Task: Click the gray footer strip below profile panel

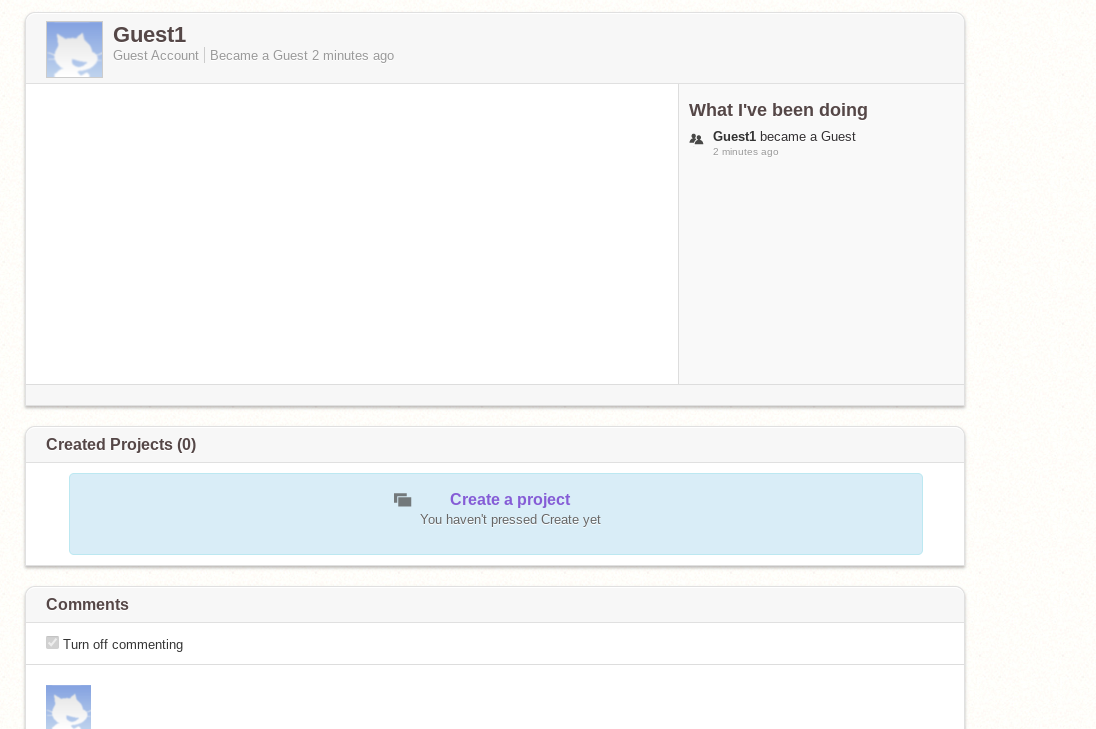Action: click(494, 395)
